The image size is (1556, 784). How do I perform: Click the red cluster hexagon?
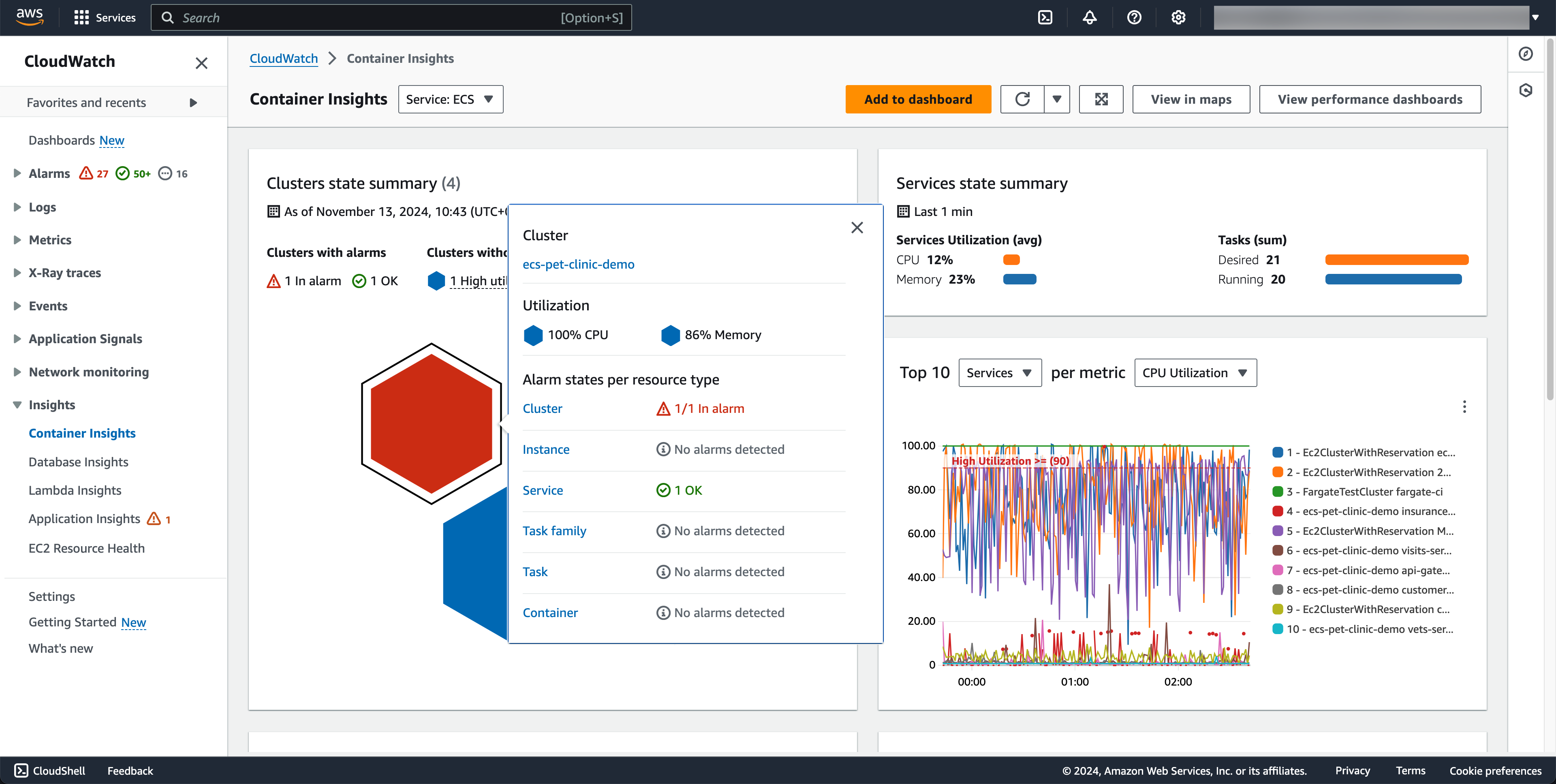pos(431,423)
